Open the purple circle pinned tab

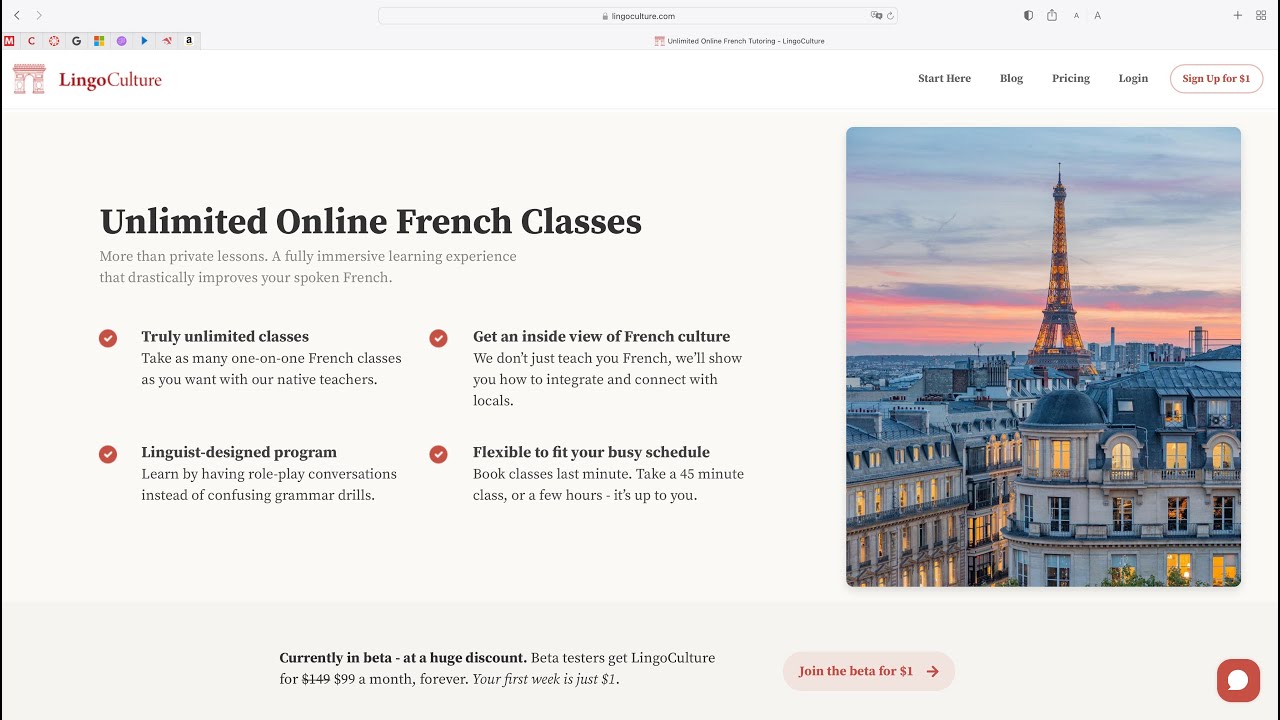(x=122, y=41)
